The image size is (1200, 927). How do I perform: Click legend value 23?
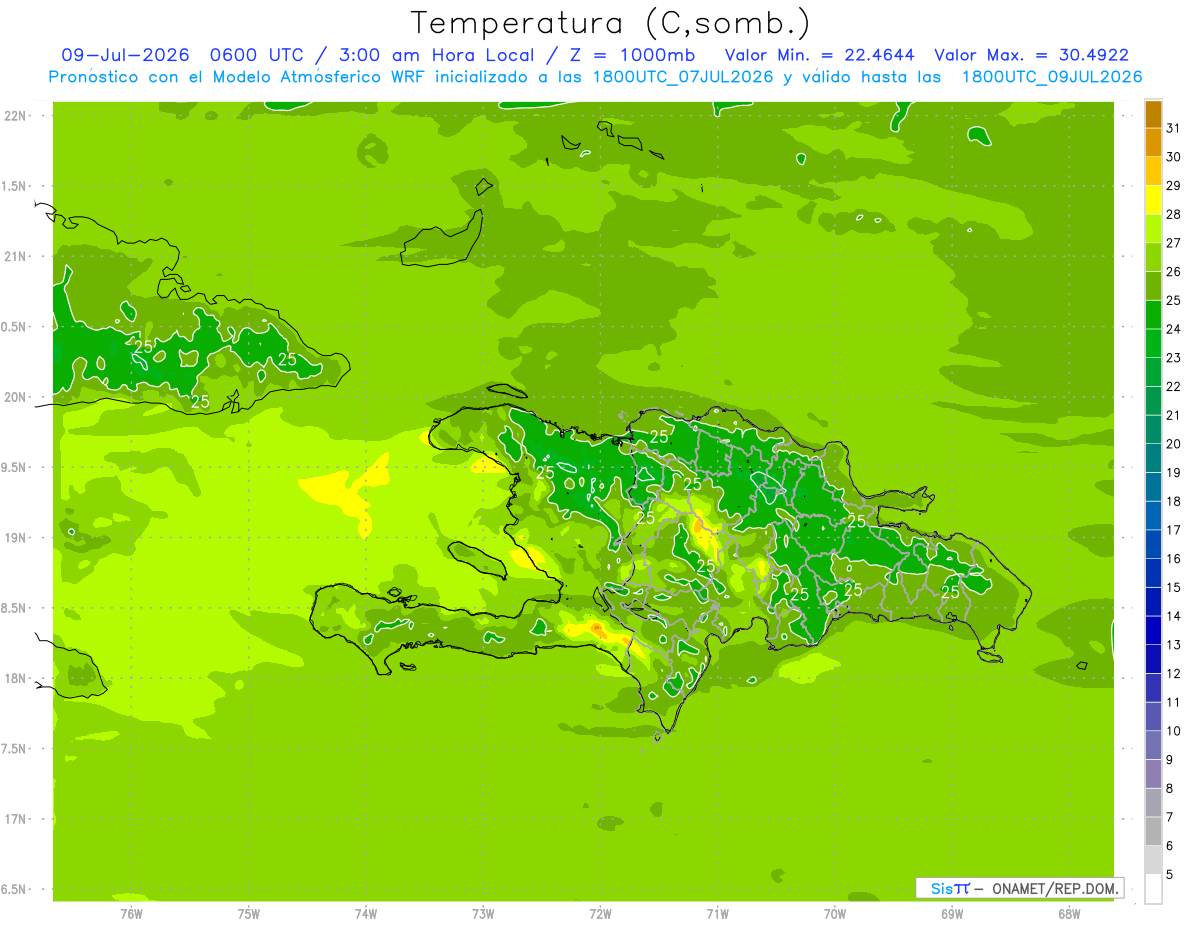pos(1174,358)
